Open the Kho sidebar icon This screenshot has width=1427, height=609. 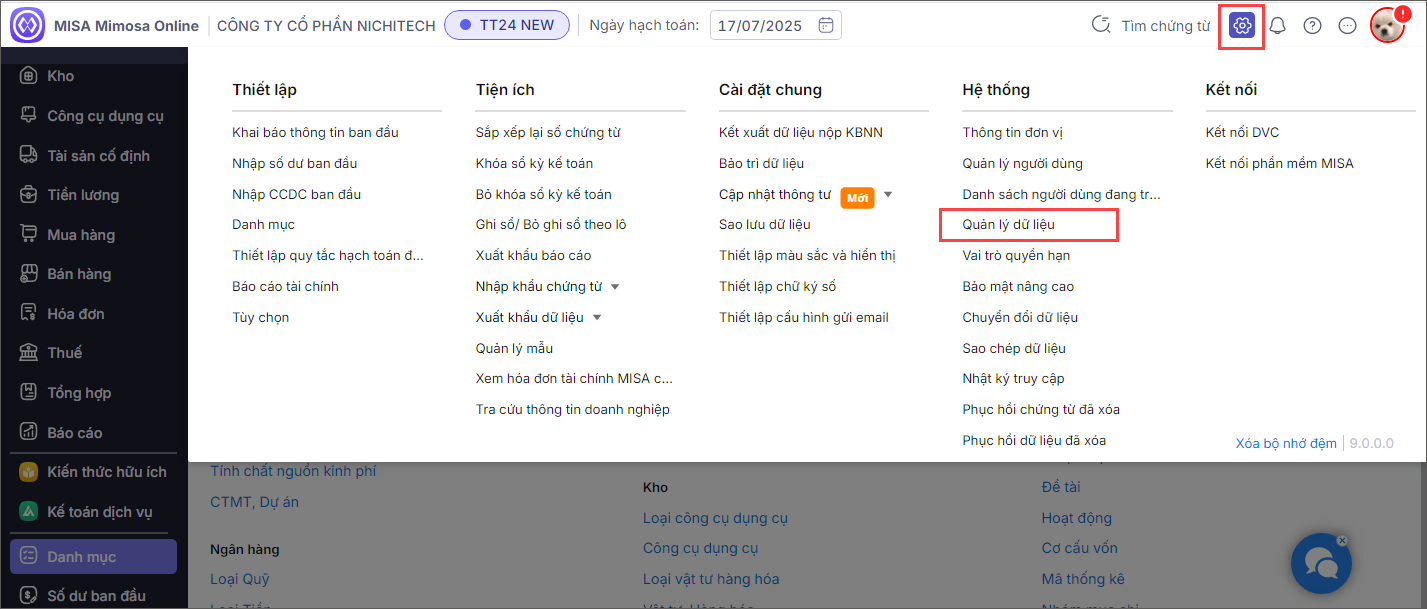[29, 76]
